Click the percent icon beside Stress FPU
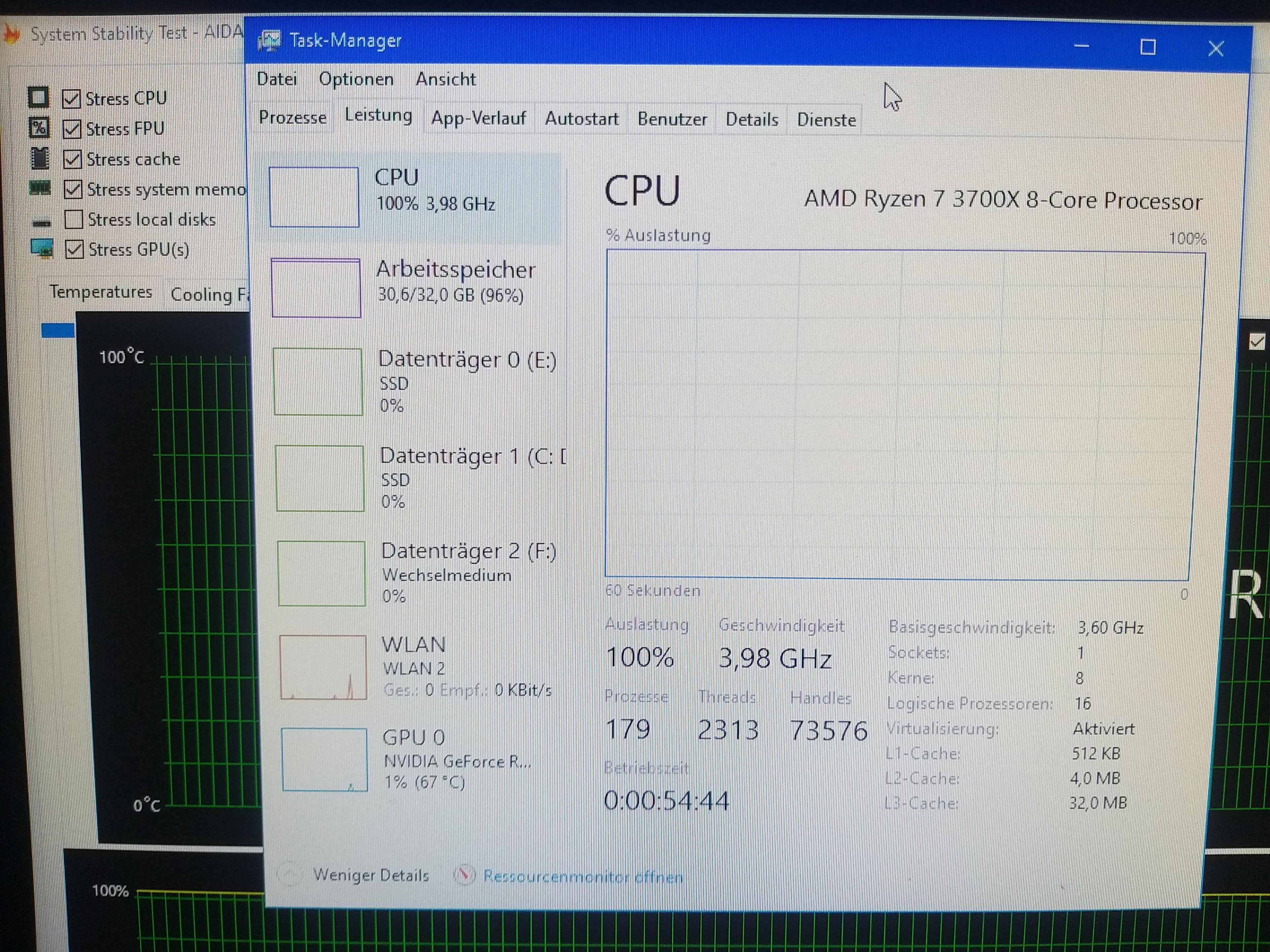The image size is (1270, 952). point(39,127)
